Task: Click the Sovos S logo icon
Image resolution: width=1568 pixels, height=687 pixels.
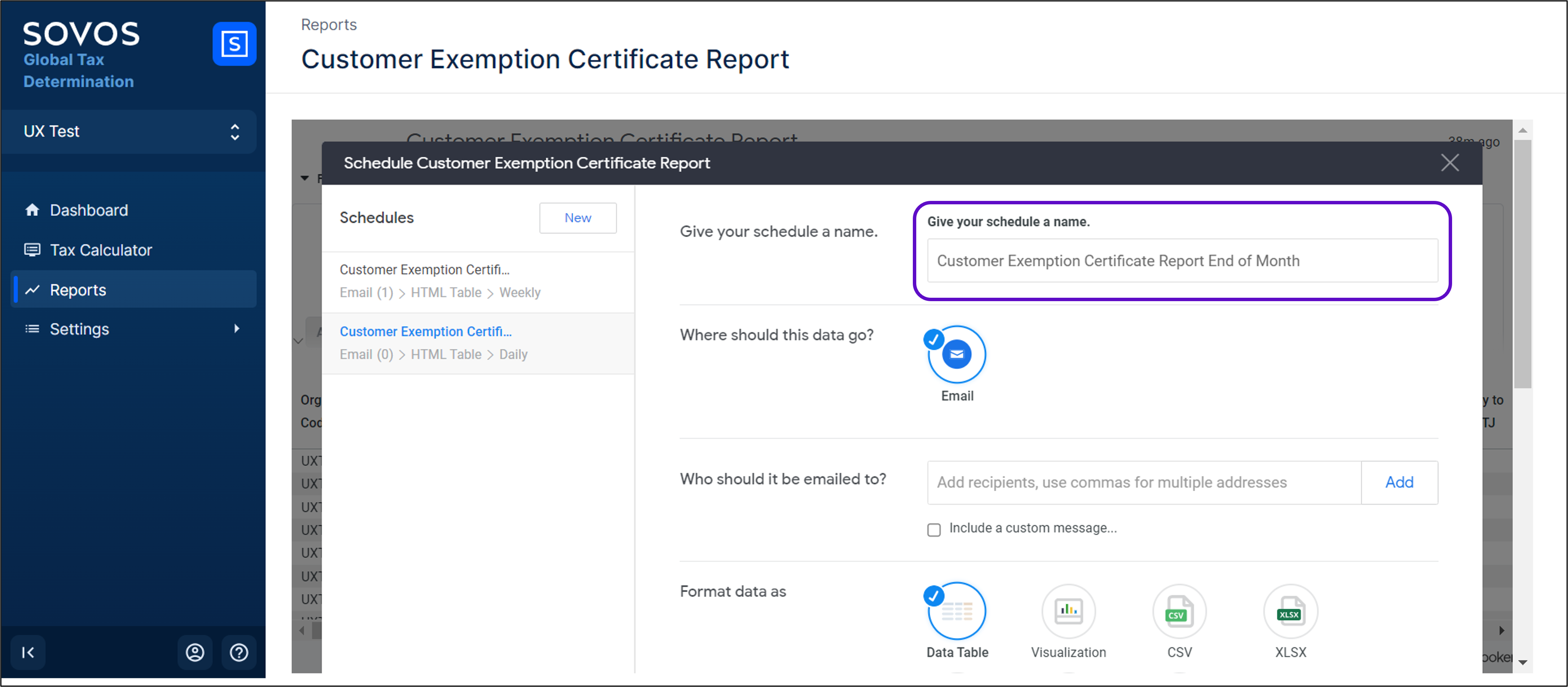Action: pos(234,44)
